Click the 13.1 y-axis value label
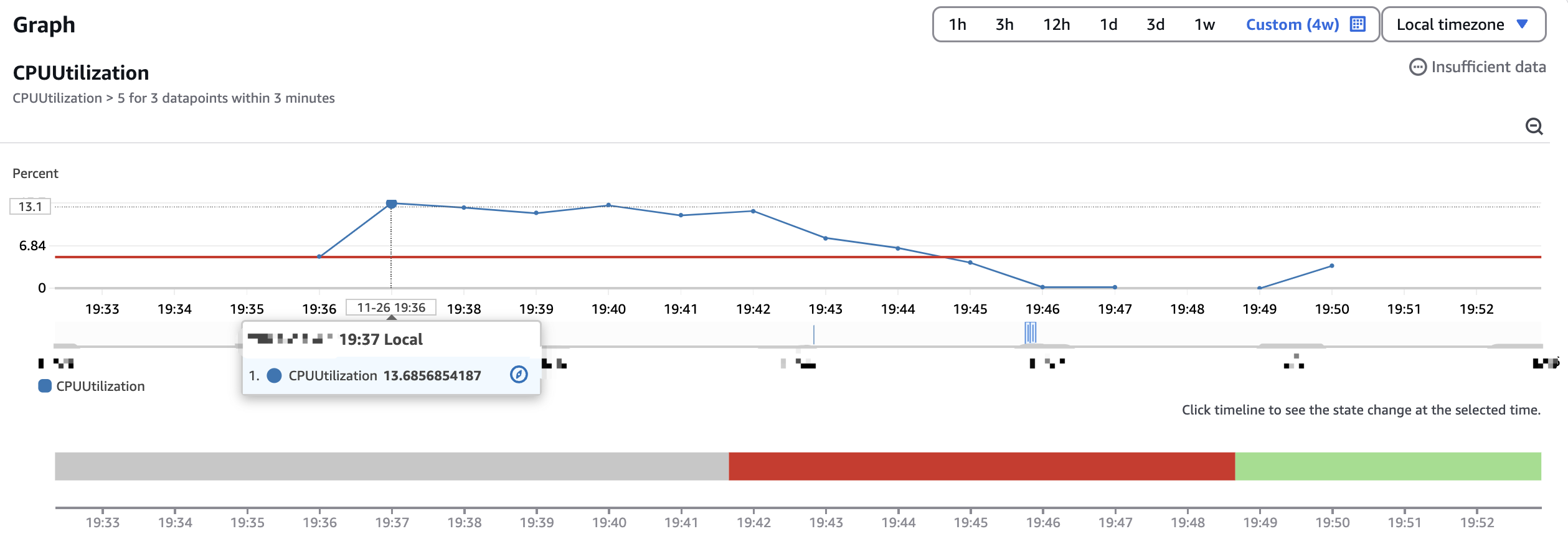1568x544 pixels. (30, 207)
